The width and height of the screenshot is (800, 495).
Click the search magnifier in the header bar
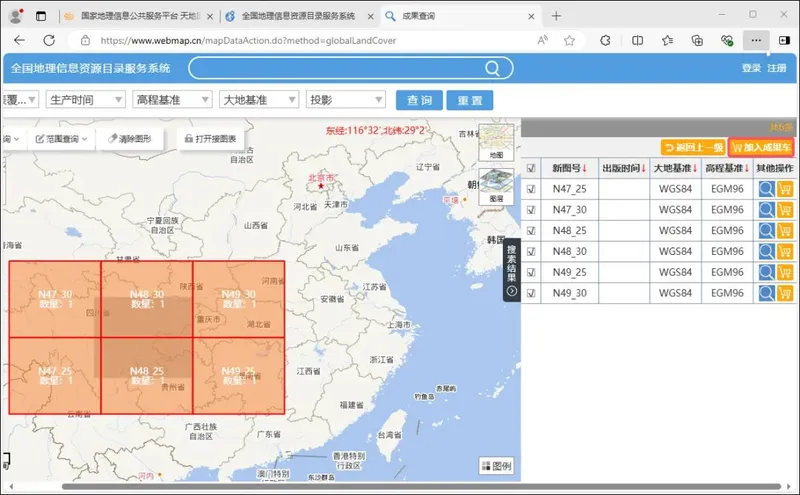[492, 68]
